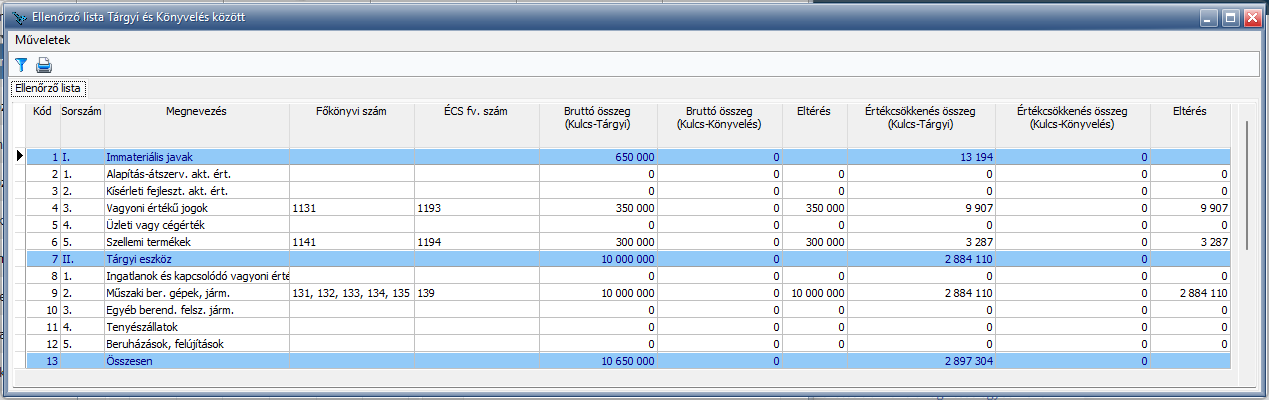The height and width of the screenshot is (400, 1269).
Task: Click the row indicator arrow at row 1
Action: pos(19,157)
